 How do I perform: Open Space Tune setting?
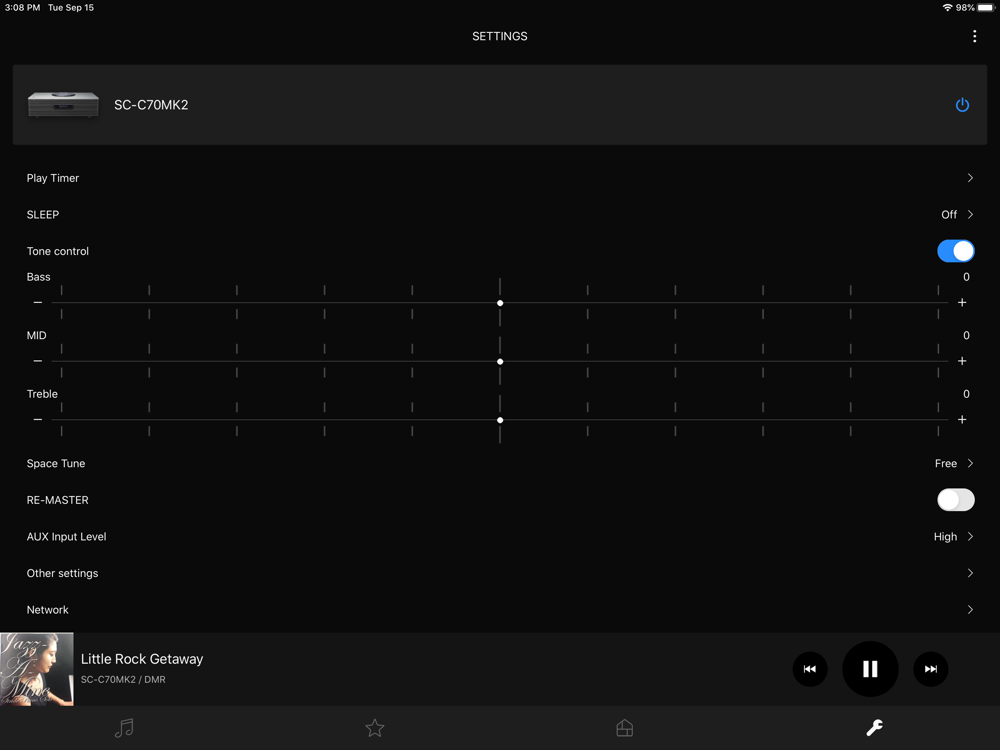point(499,464)
